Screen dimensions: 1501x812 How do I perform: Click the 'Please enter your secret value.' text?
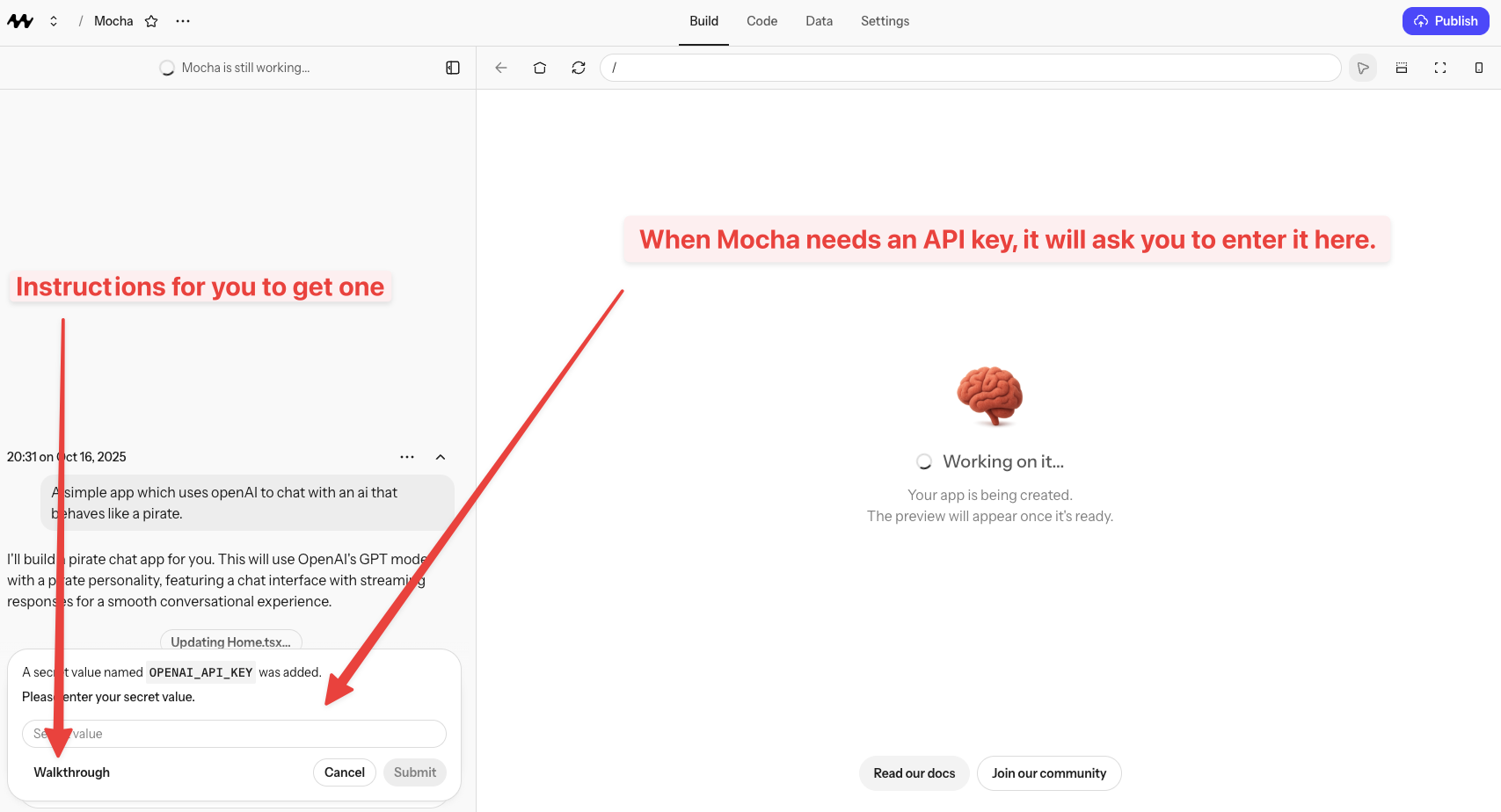point(108,697)
